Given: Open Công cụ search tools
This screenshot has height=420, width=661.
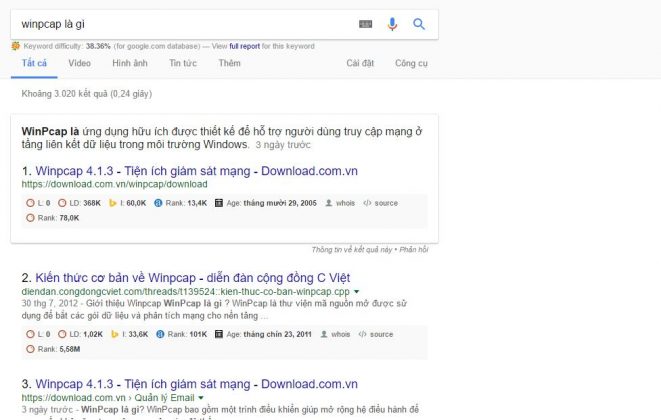Looking at the screenshot, I should click(411, 63).
